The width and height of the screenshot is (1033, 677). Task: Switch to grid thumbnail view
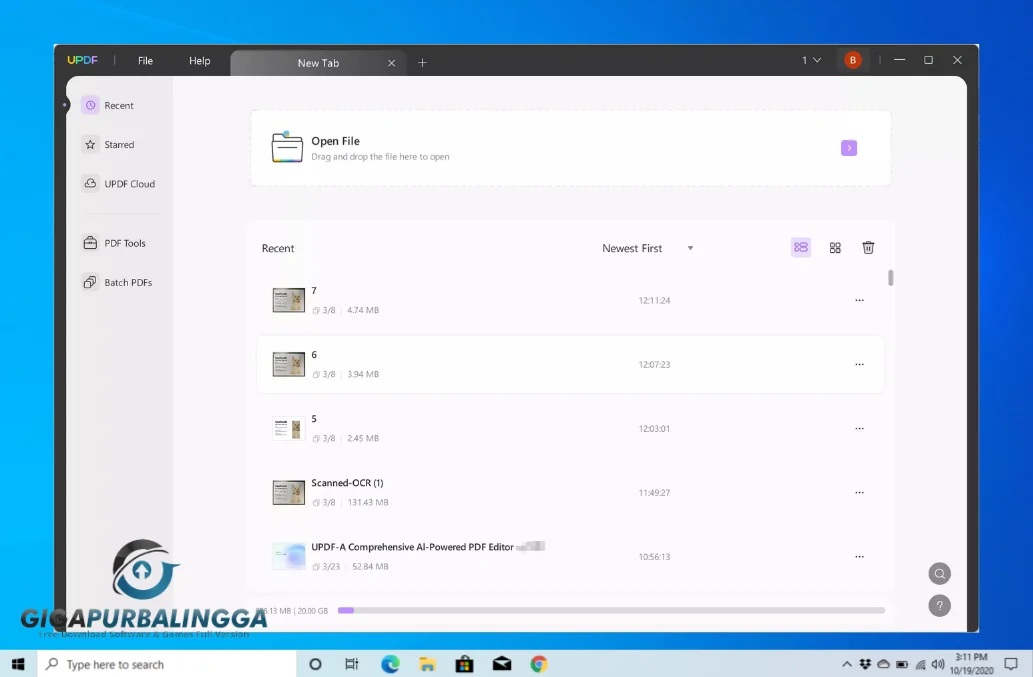pyautogui.click(x=835, y=248)
